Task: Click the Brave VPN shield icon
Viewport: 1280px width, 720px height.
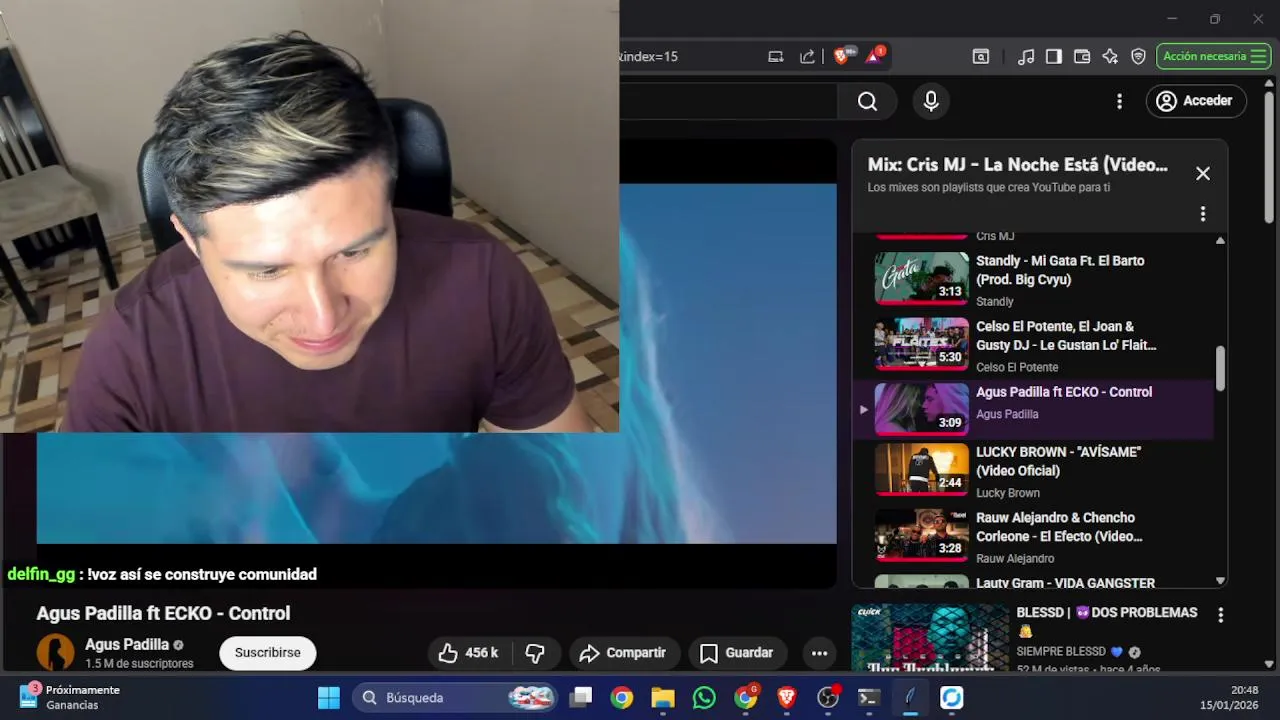Action: [1138, 57]
